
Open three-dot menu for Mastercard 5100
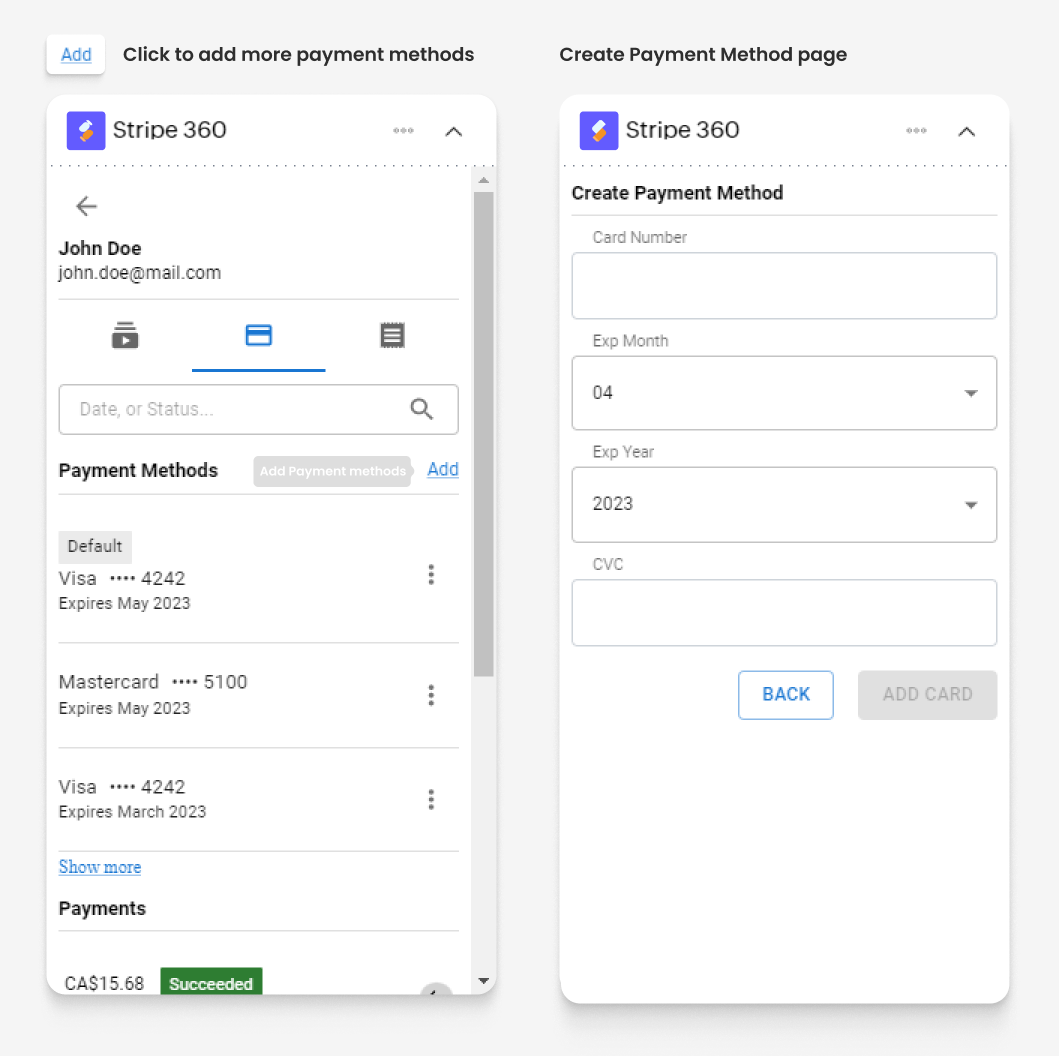pyautogui.click(x=431, y=696)
